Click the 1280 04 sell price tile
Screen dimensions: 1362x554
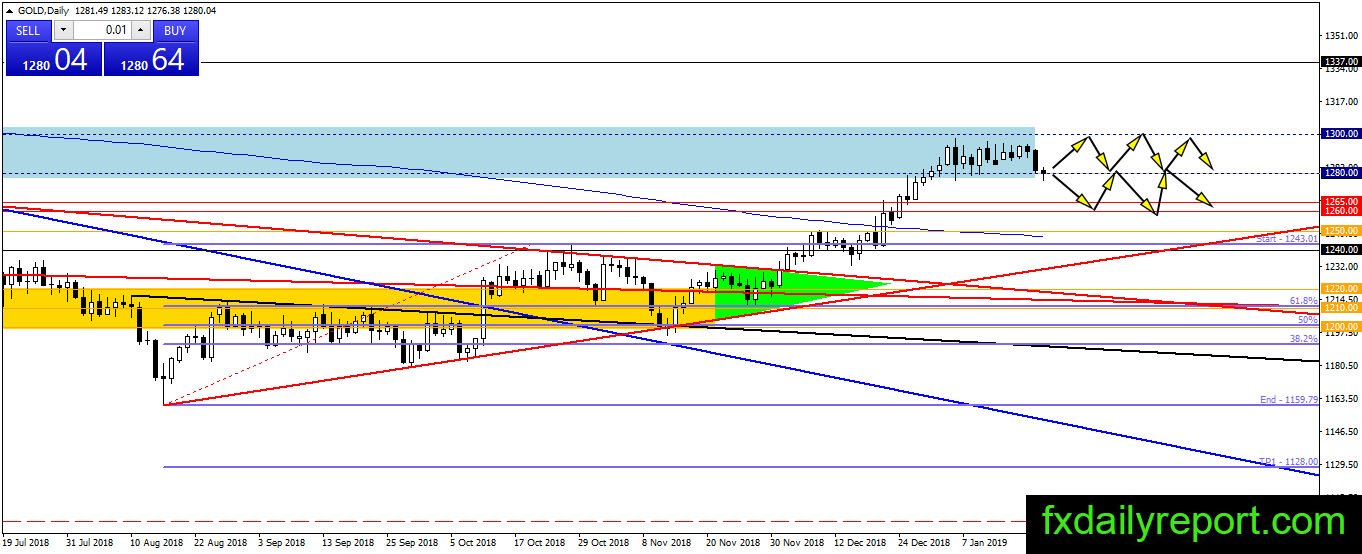(x=53, y=59)
